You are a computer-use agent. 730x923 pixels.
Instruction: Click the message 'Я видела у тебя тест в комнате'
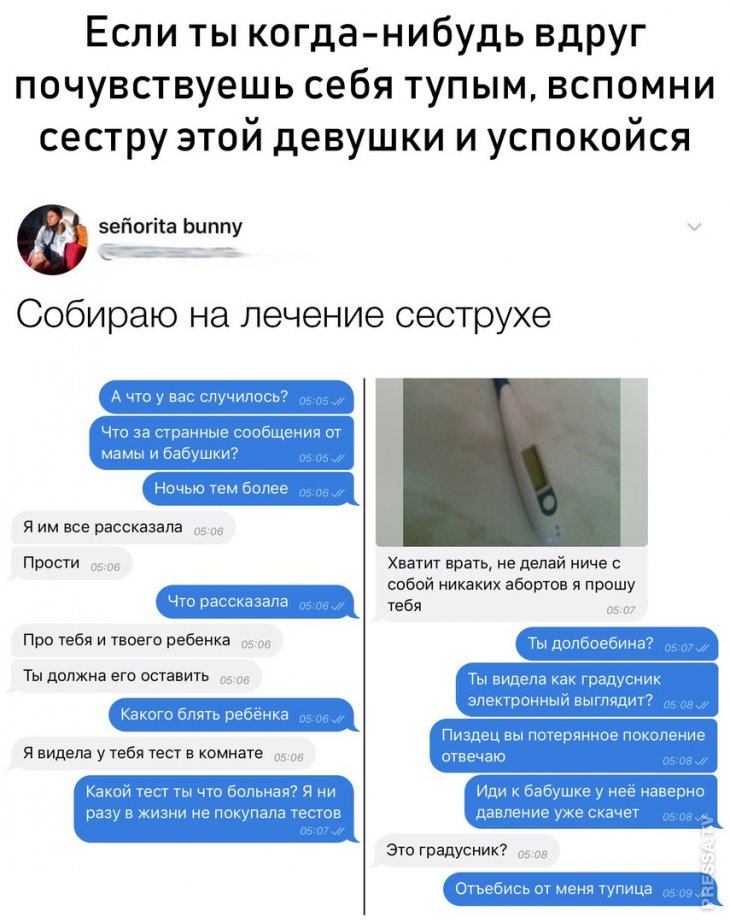(162, 753)
